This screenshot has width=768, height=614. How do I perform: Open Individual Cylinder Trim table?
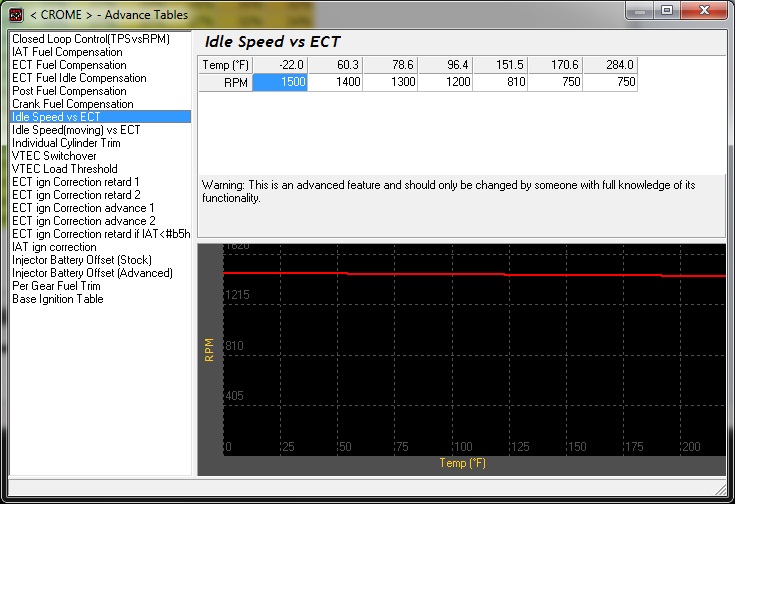(66, 143)
